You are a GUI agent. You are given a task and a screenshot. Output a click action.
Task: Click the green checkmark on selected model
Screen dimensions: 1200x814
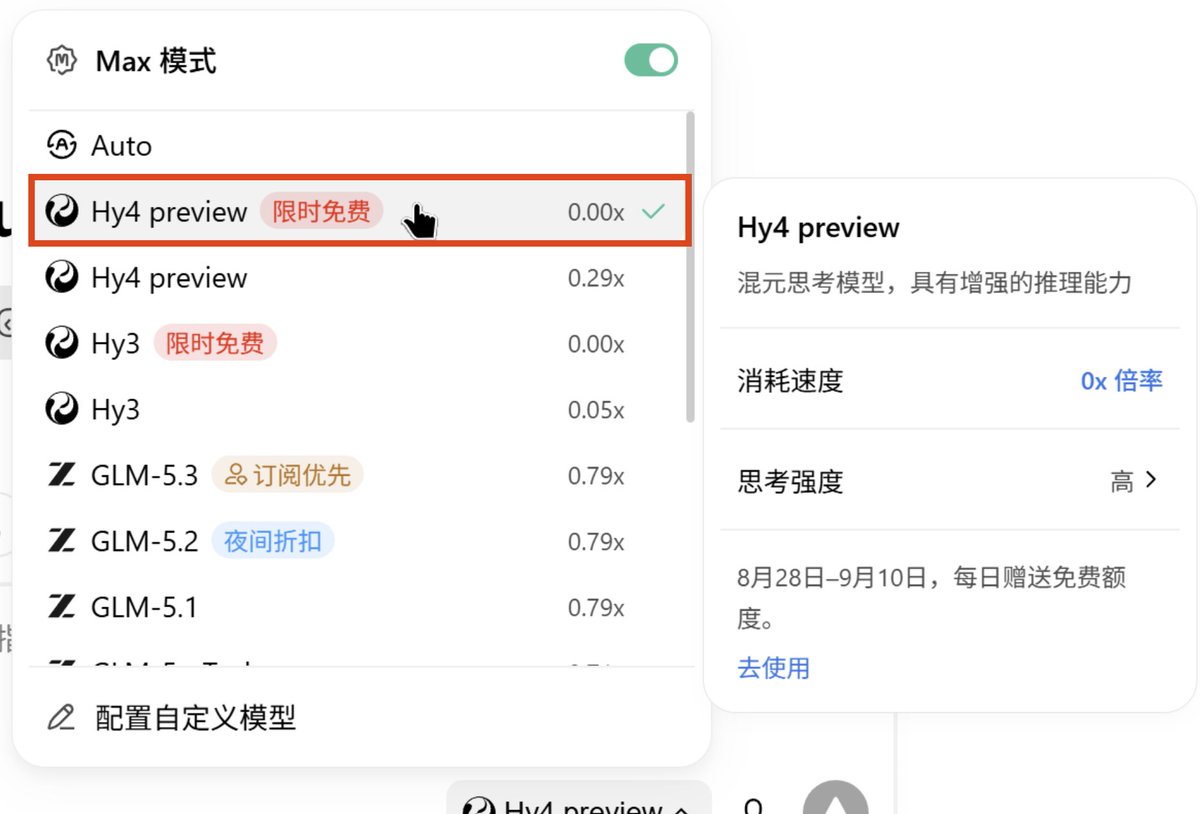click(x=654, y=212)
